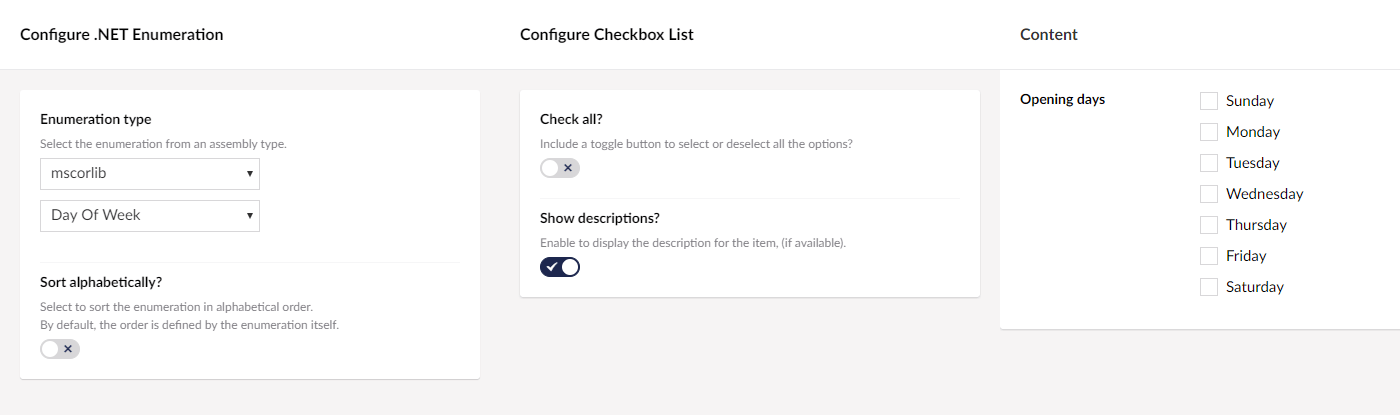Image resolution: width=1400 pixels, height=415 pixels.
Task: Disable the Show descriptions toggle
Action: click(560, 267)
